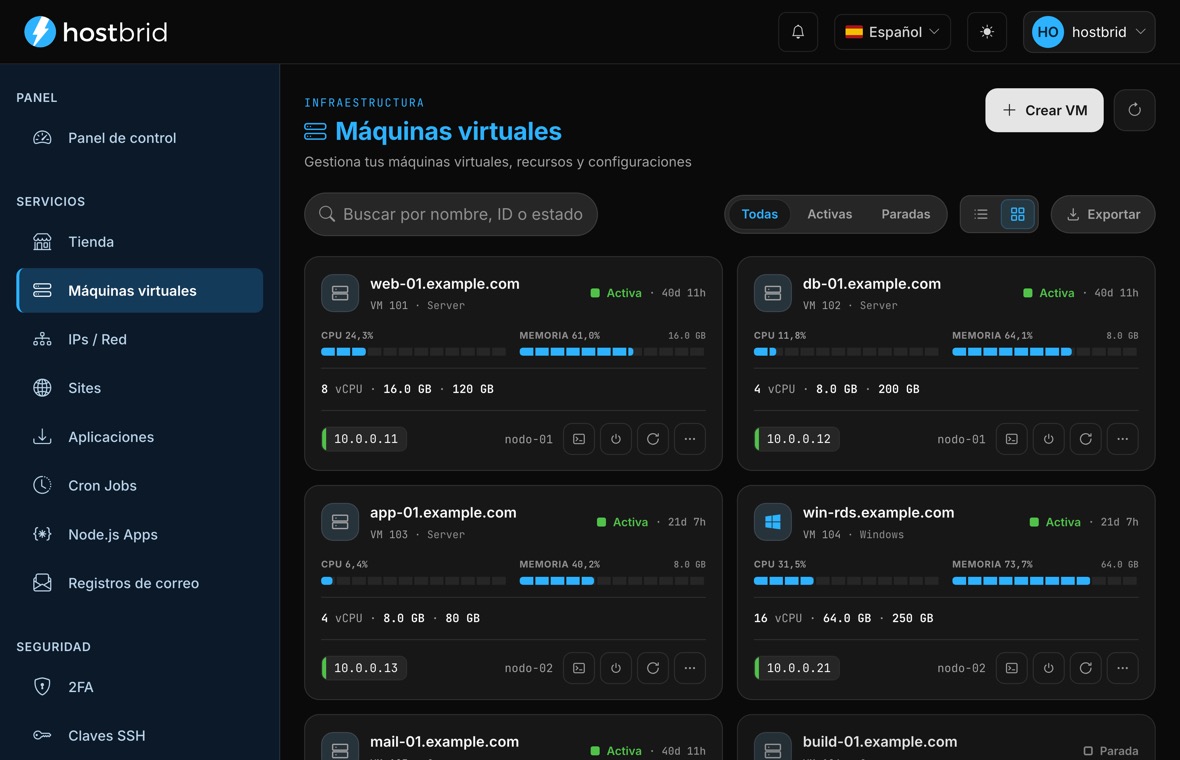Restart win-rds.example.com VM
Image resolution: width=1180 pixels, height=760 pixels.
(1085, 667)
